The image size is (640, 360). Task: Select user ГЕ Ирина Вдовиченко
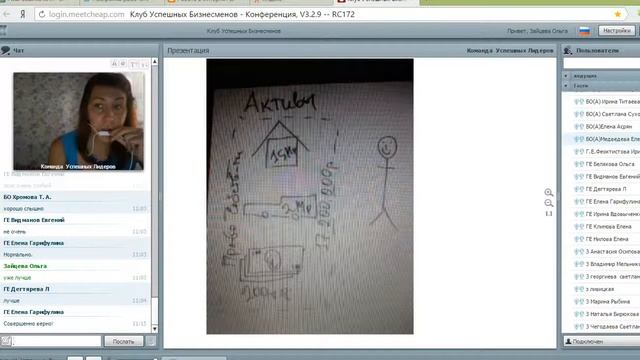coord(613,214)
